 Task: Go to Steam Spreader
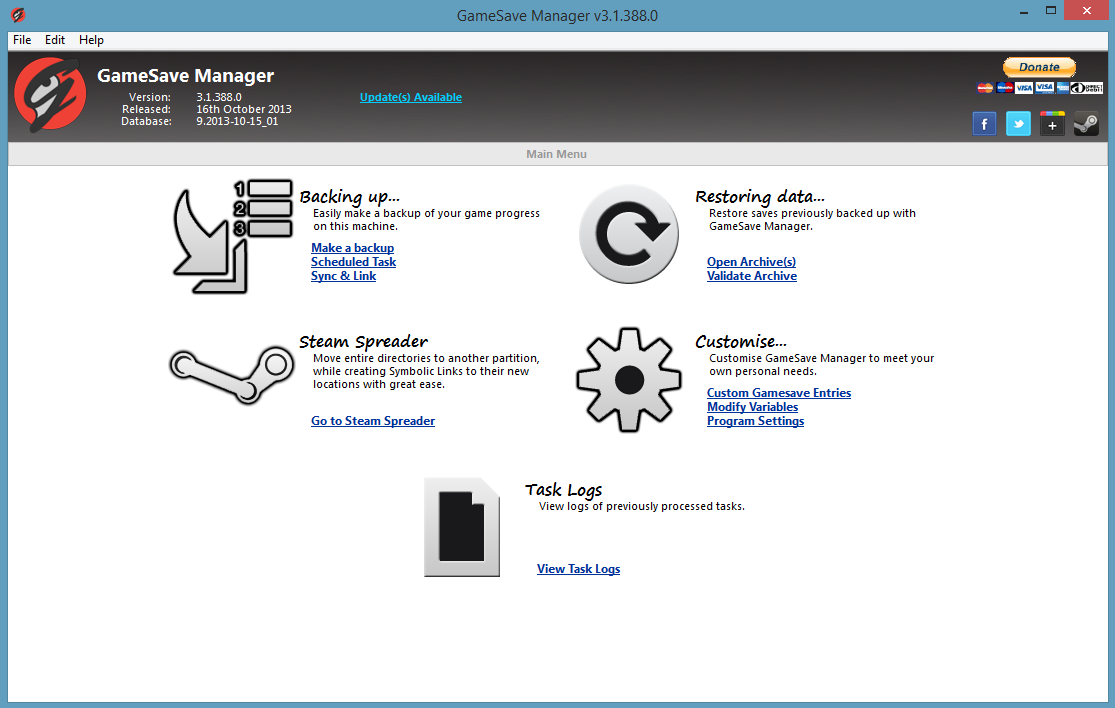[x=373, y=421]
